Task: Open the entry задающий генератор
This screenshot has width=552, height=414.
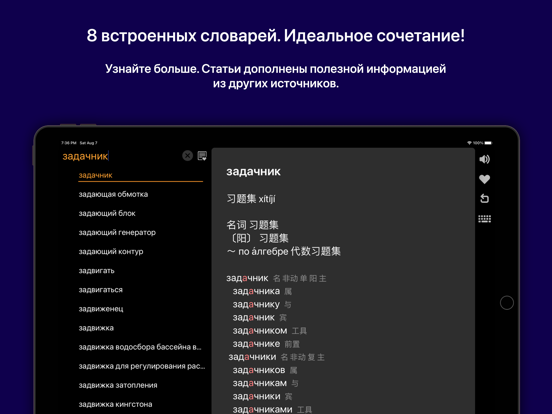Action: (x=117, y=232)
